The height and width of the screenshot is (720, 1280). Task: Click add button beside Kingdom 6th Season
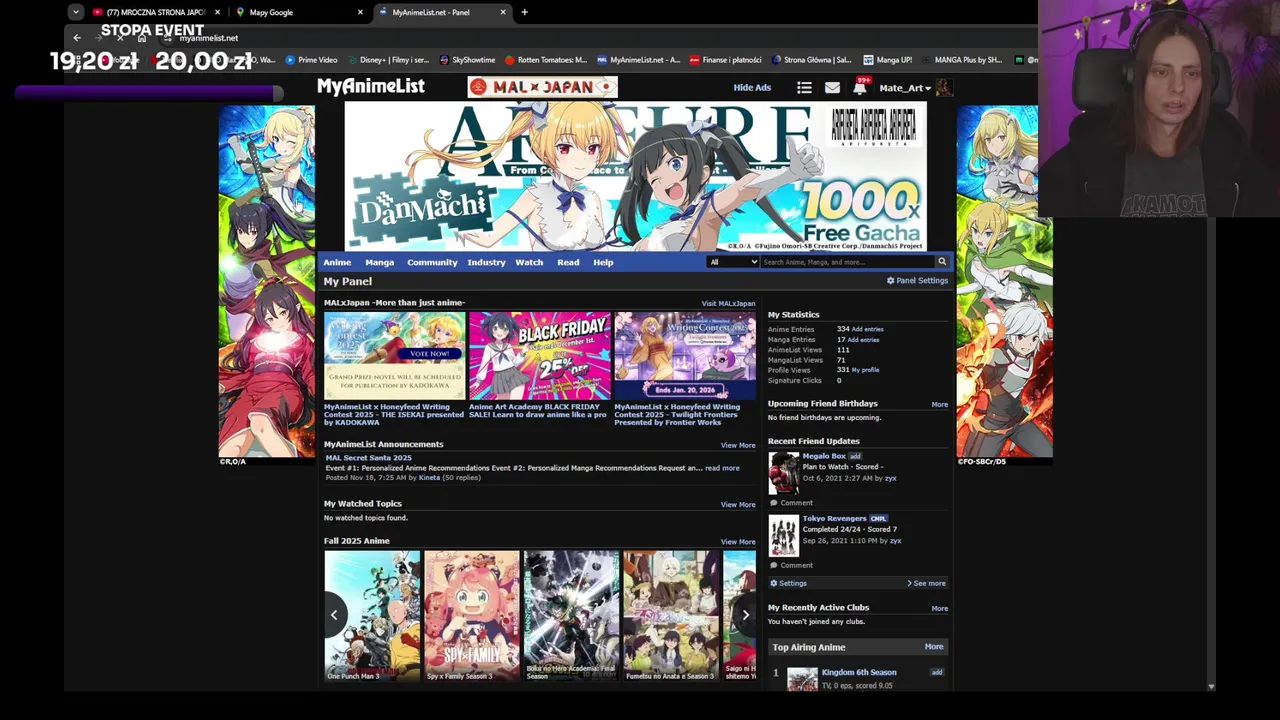[x=937, y=673]
